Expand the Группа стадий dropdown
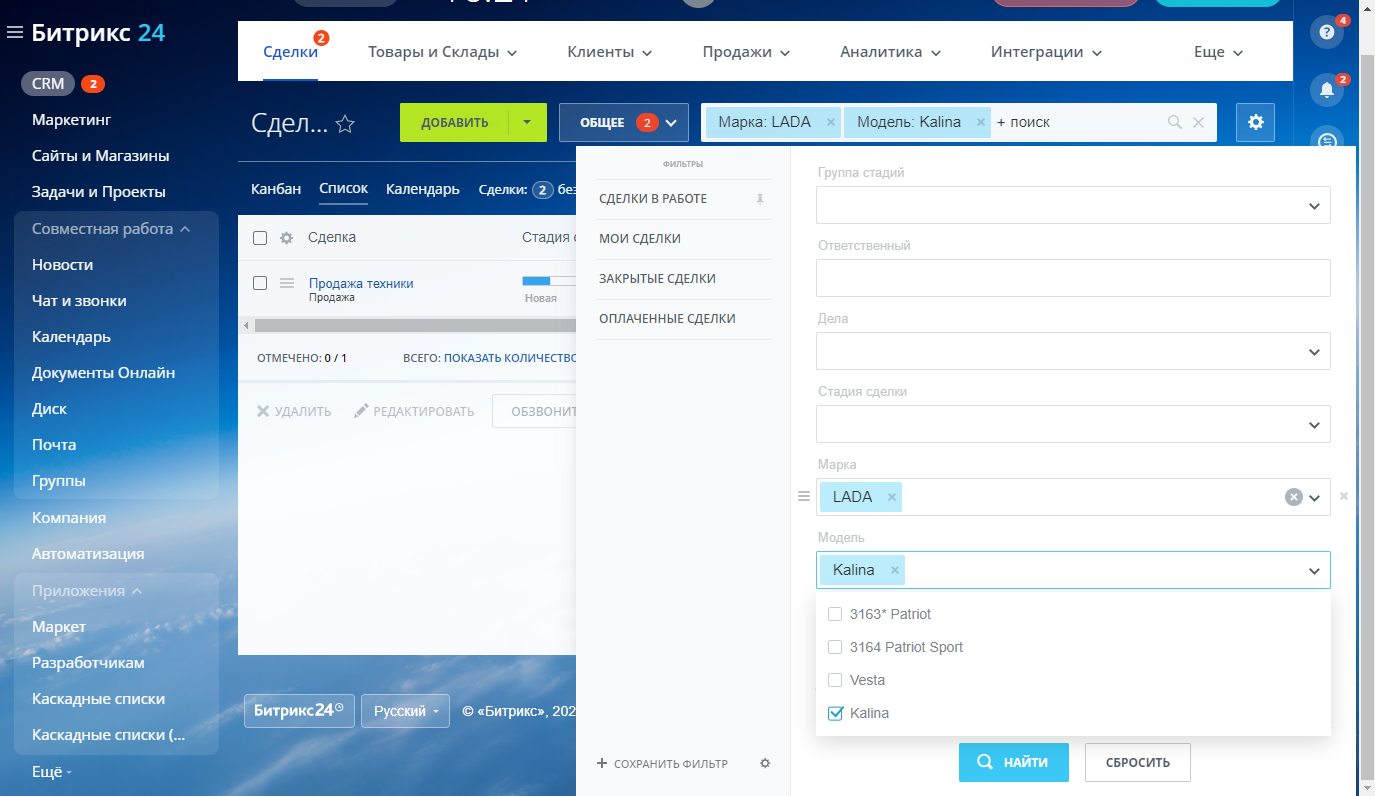Viewport: 1375px width, 796px height. coord(1314,205)
